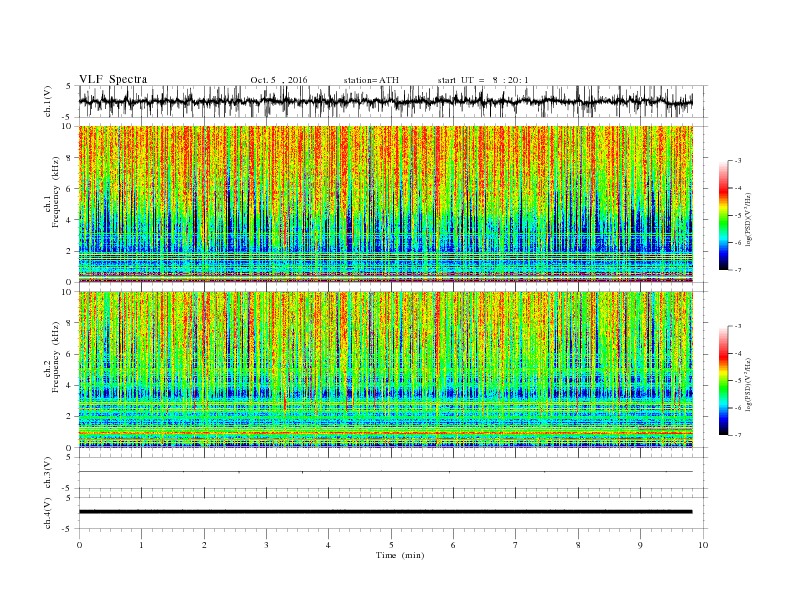This screenshot has height=612, width=792.
Task: Click the time axis tick label '9'
Action: point(640,545)
